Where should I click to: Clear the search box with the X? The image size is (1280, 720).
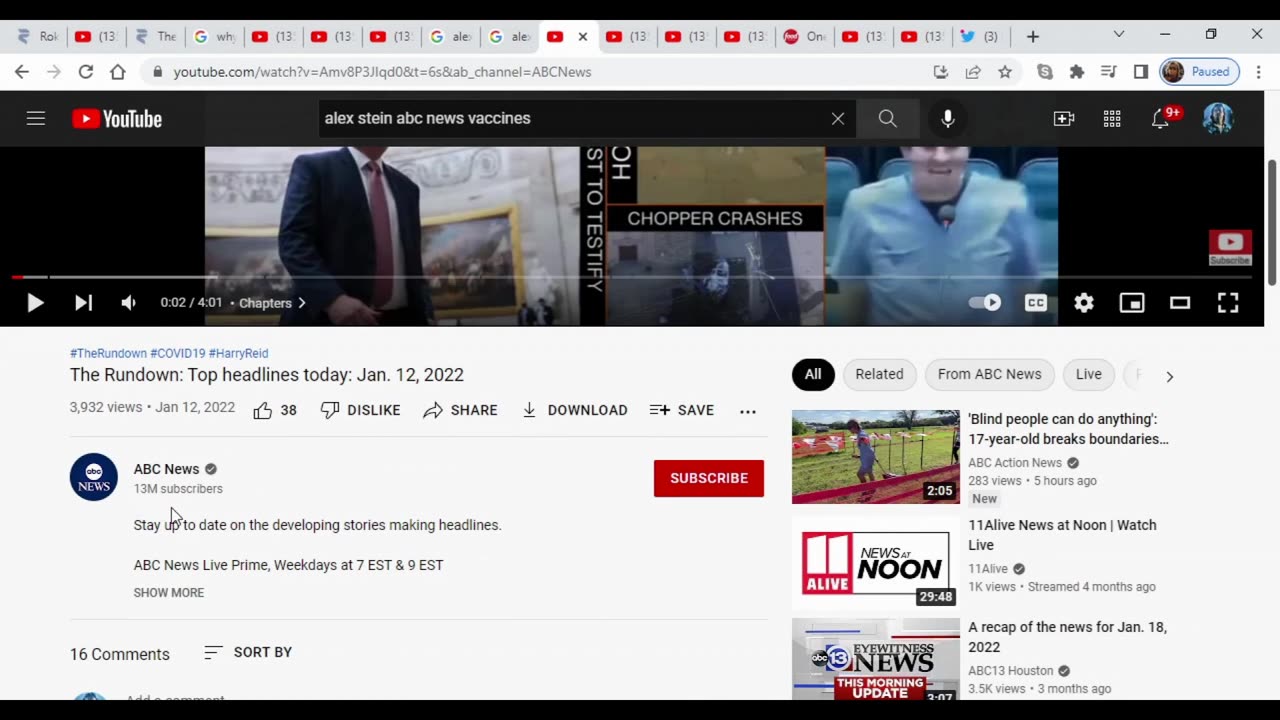point(838,118)
